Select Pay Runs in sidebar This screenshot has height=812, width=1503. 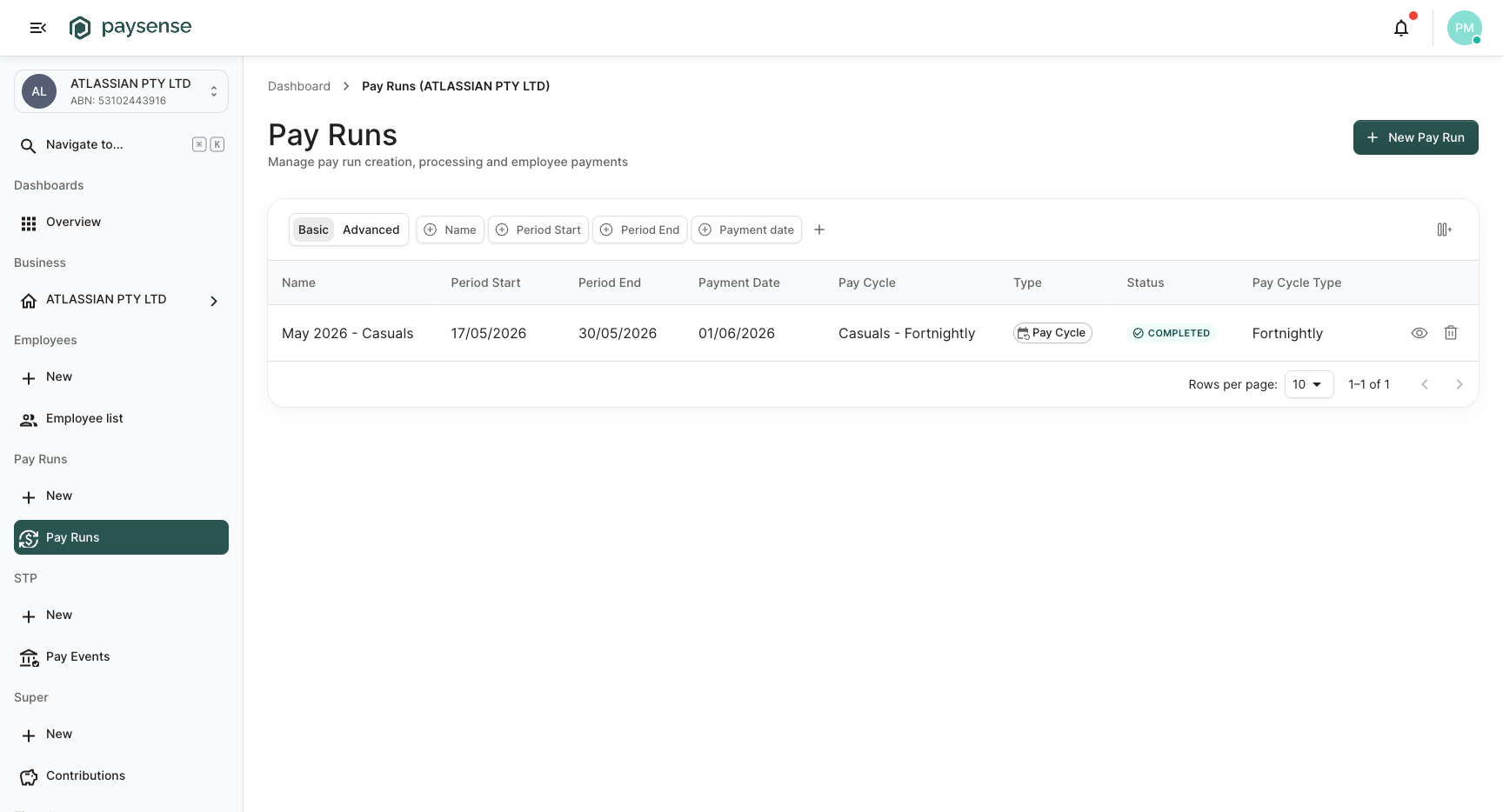click(121, 537)
